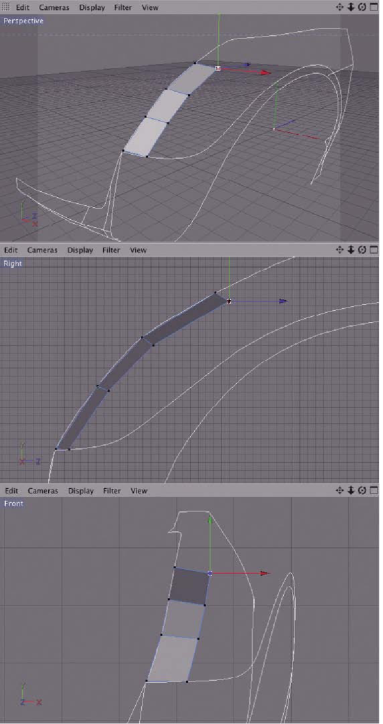Open the View menu in Front viewport
Viewport: 383px width, 724px height.
coord(139,491)
